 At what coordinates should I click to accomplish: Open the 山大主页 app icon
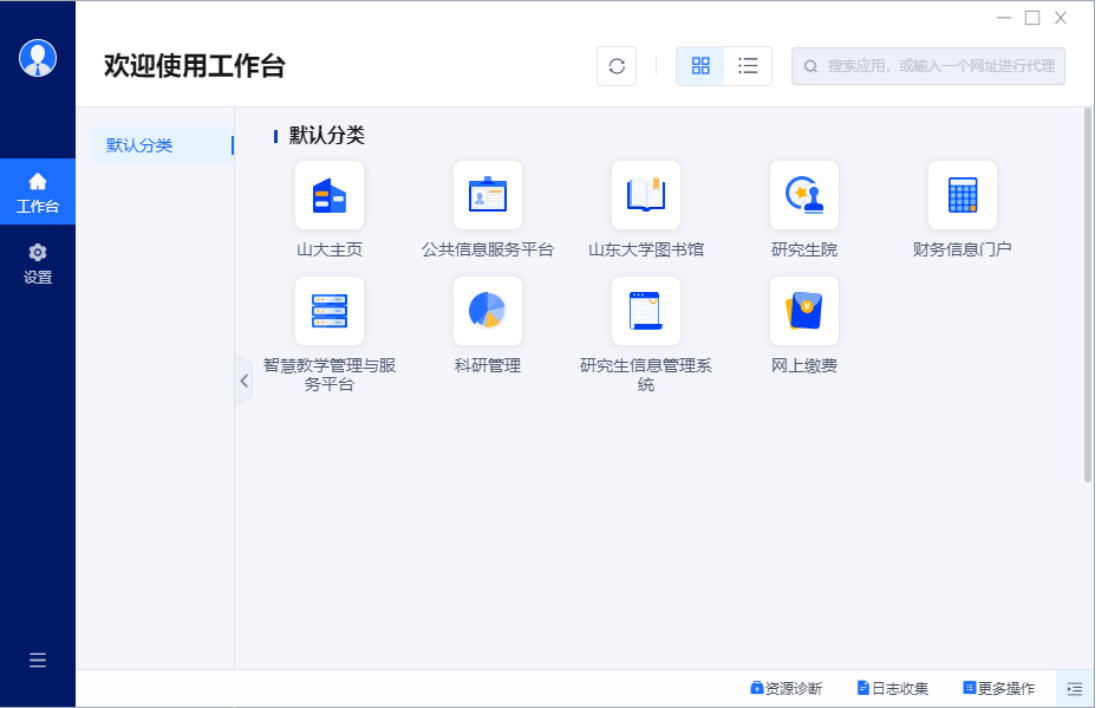(329, 195)
